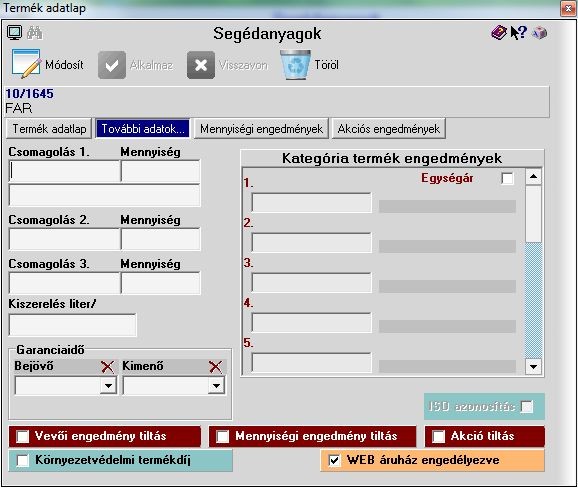Image resolution: width=578 pixels, height=488 pixels.
Task: Click the Módosít edit icon
Action: click(x=26, y=64)
